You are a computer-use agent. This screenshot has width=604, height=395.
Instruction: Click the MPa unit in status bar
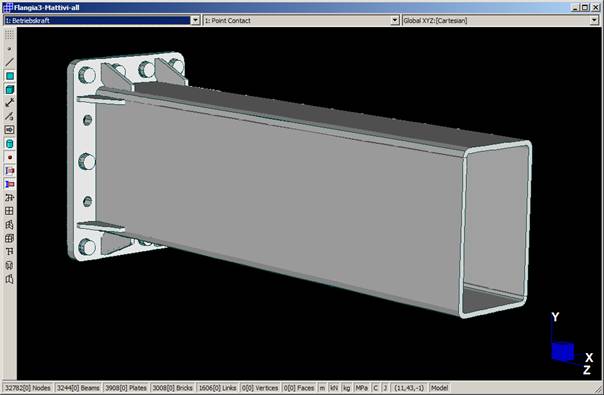coord(361,388)
